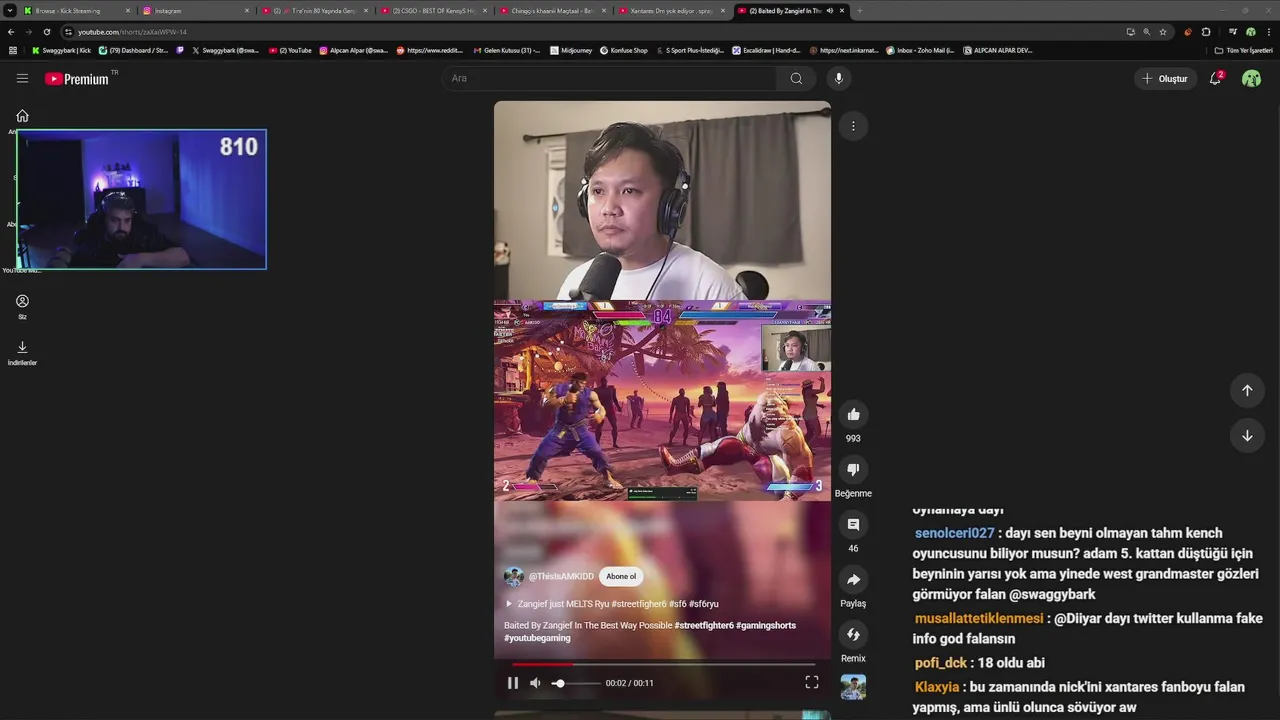
Task: Open the 'Inbox - Zoho Mail' bookmark
Action: (920, 50)
